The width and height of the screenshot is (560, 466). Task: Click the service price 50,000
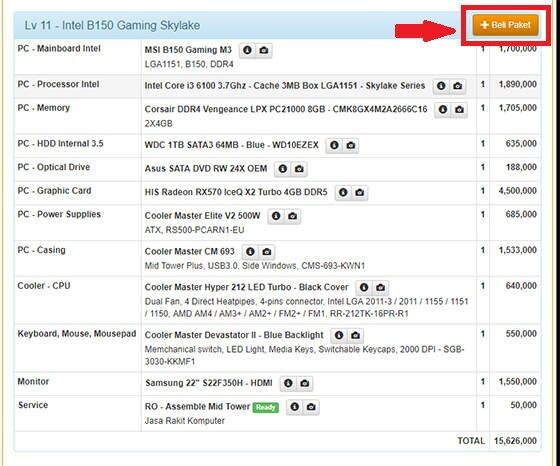(x=524, y=405)
